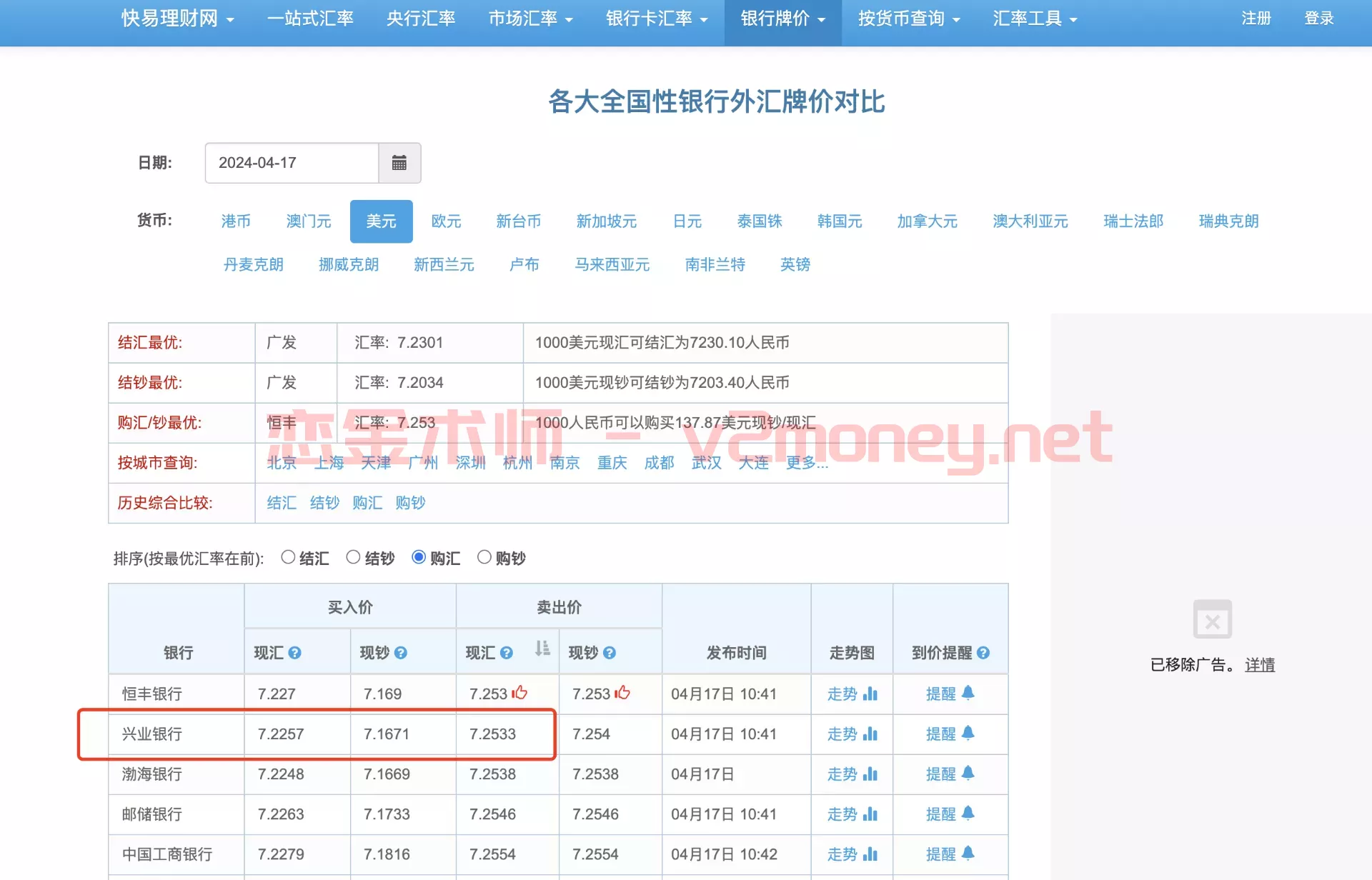The height and width of the screenshot is (880, 1372).
Task: Open 结汇 history comparison link
Action: pos(282,503)
